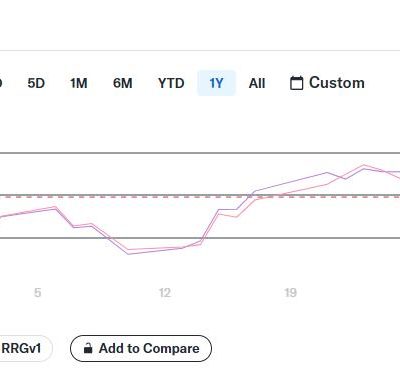This screenshot has width=400, height=390.
Task: Click the top gray horizontal boundary line
Action: (x=200, y=153)
